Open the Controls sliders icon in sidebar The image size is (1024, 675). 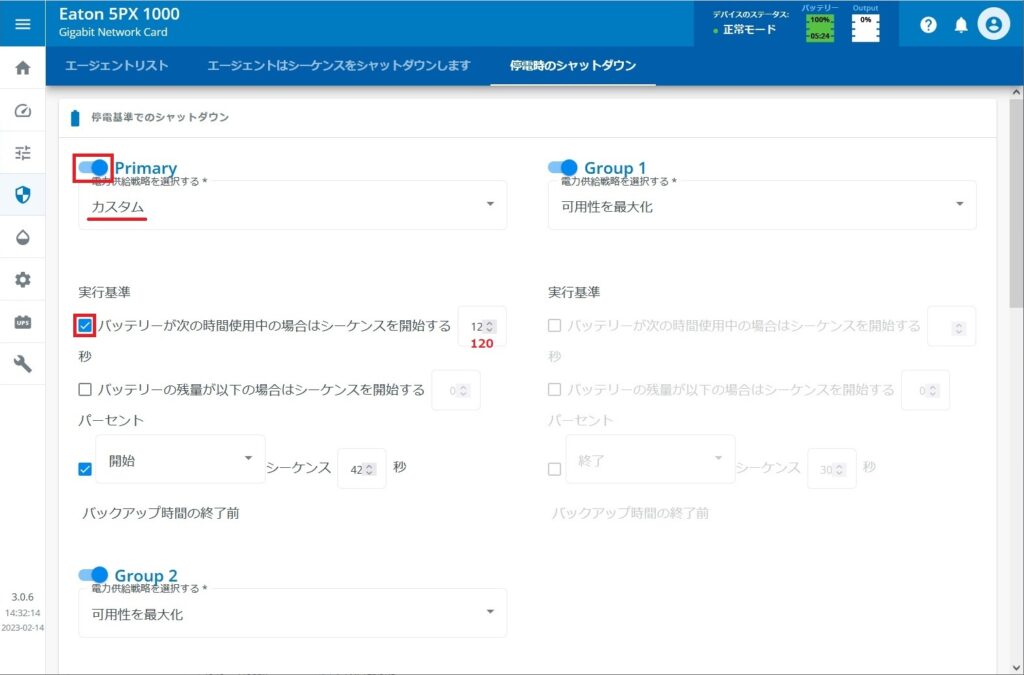(x=22, y=152)
